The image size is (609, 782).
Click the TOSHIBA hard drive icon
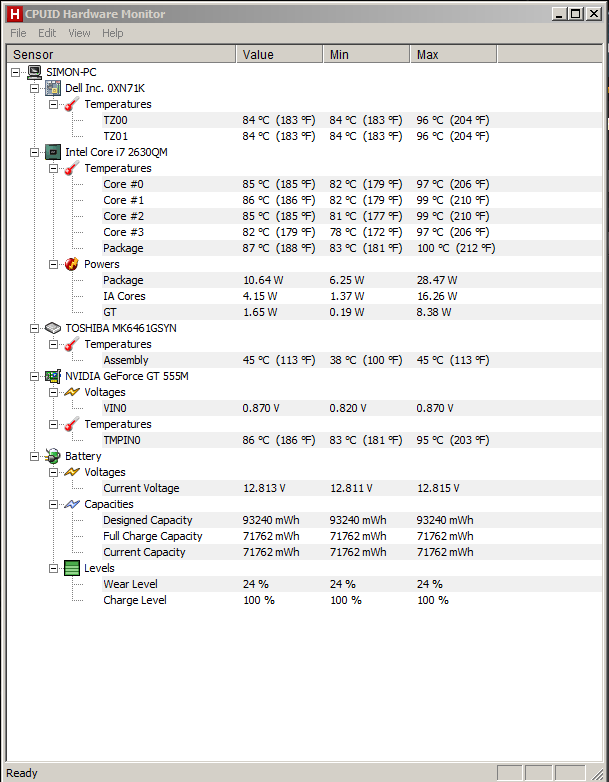point(53,328)
